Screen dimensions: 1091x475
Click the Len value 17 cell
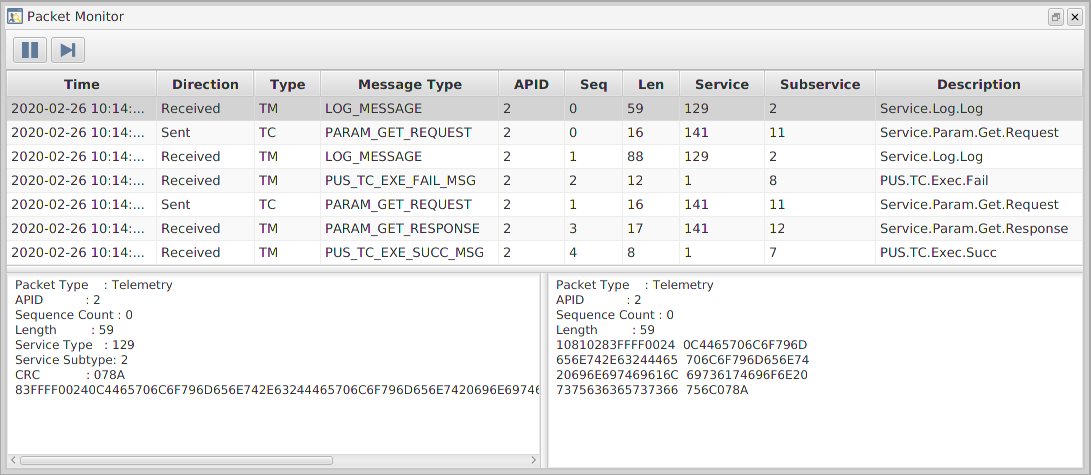coord(651,228)
